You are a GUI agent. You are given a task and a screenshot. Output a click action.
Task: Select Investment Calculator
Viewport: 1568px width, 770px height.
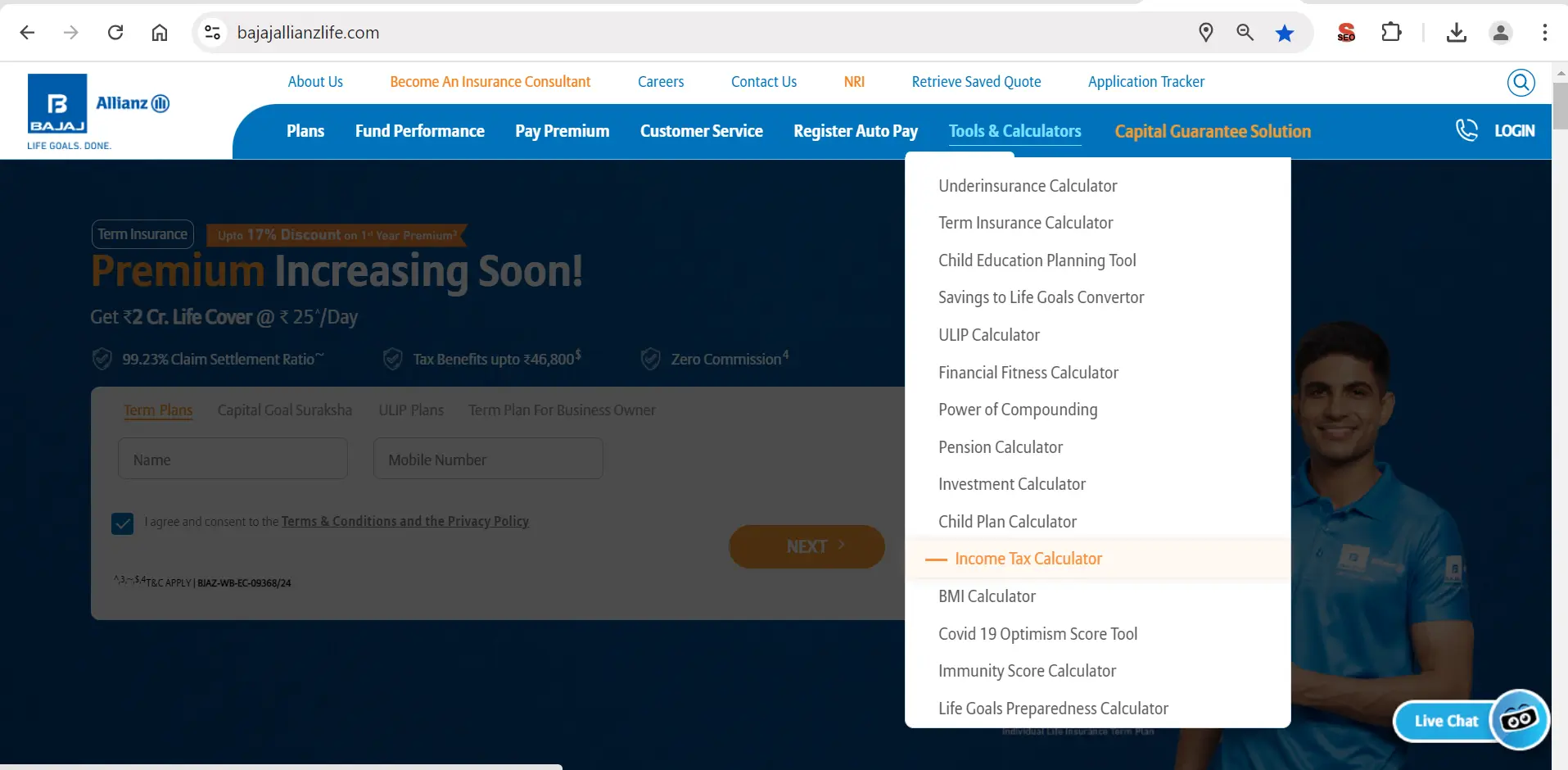pos(1012,484)
